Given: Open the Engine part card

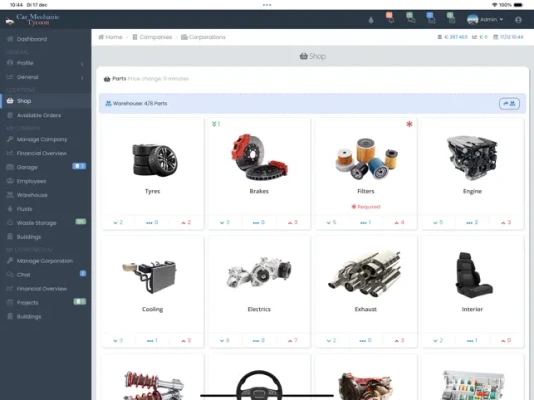Looking at the screenshot, I should click(x=472, y=174).
